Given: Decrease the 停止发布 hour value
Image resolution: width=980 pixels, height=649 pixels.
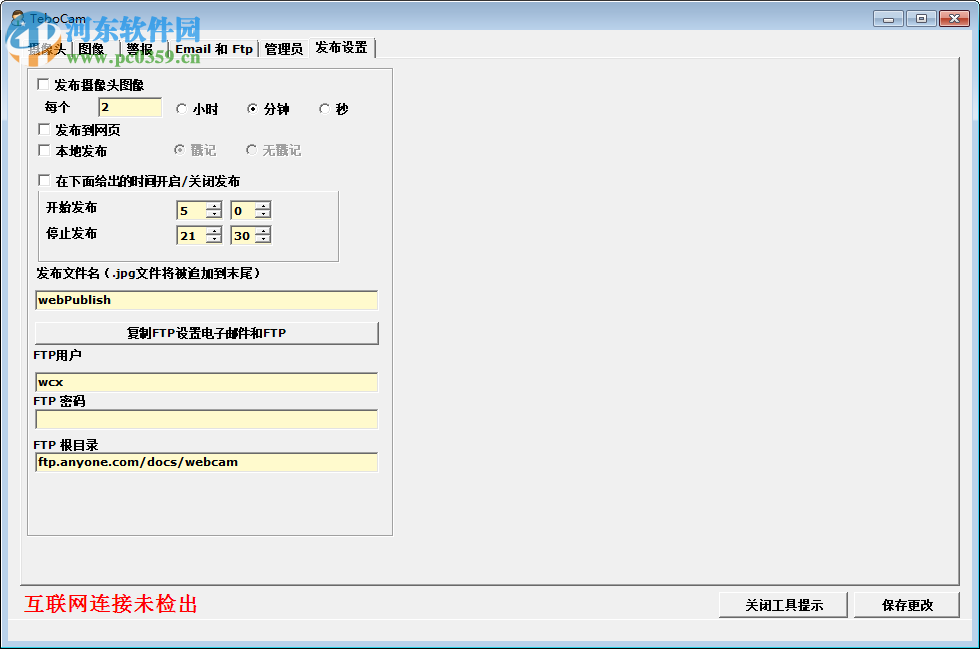Looking at the screenshot, I should tap(214, 239).
